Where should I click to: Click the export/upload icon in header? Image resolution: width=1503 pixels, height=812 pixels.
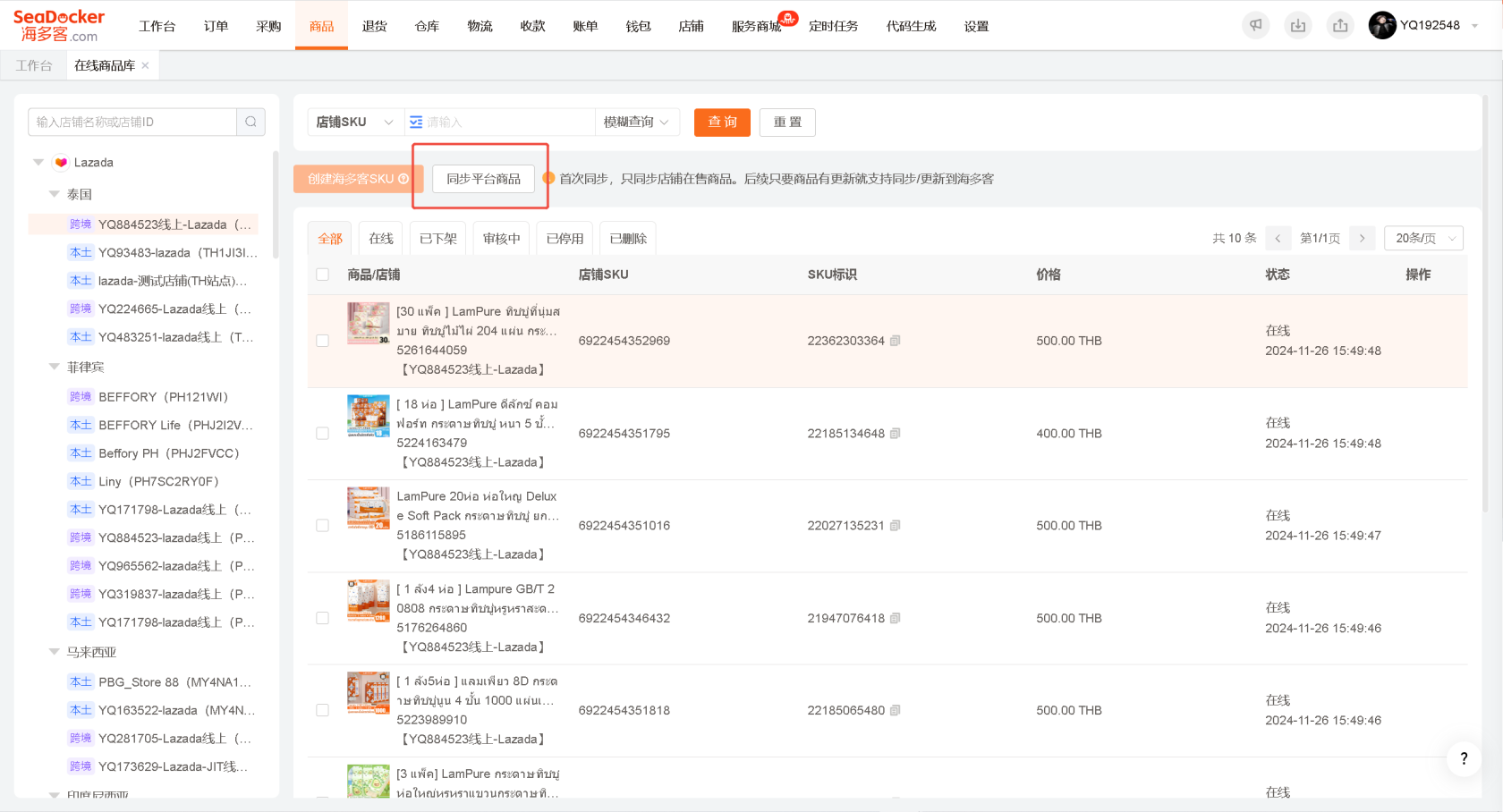pos(1340,26)
